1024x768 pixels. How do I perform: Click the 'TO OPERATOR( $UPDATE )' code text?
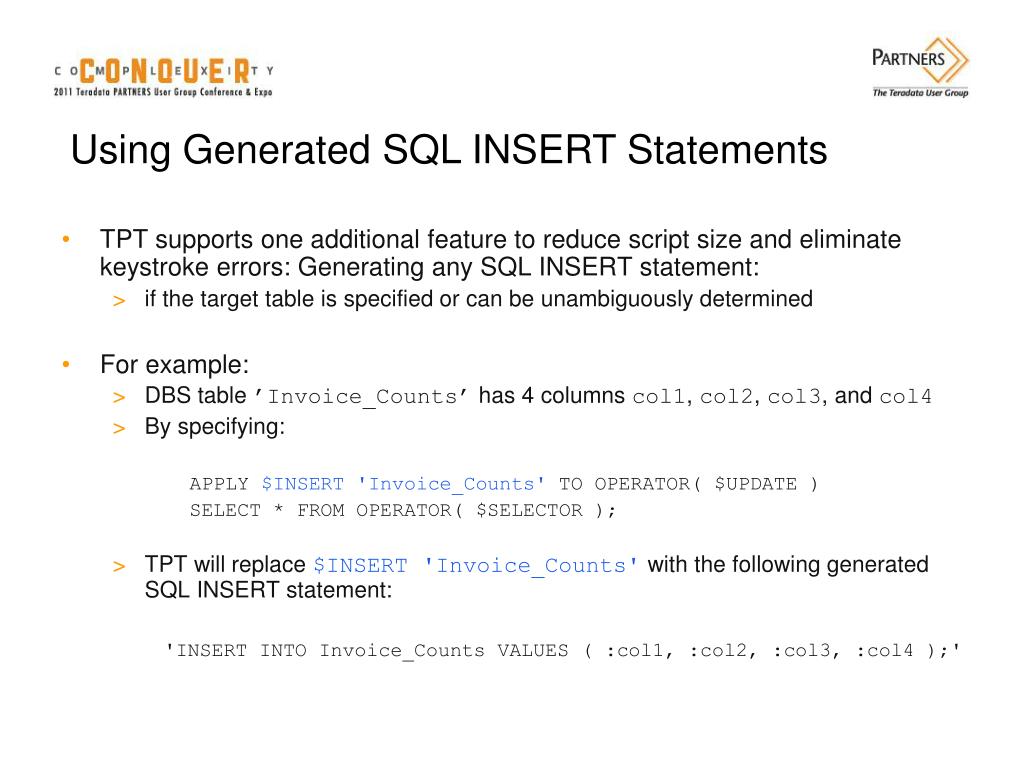pos(688,484)
